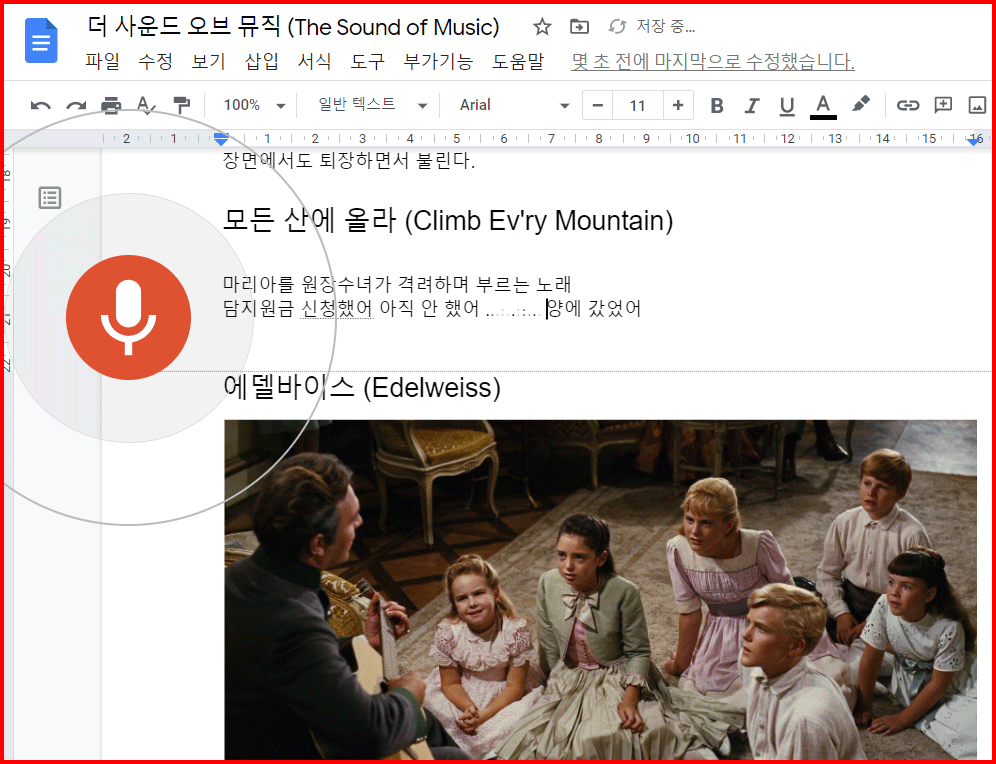Open the 삽입 menu

(262, 62)
